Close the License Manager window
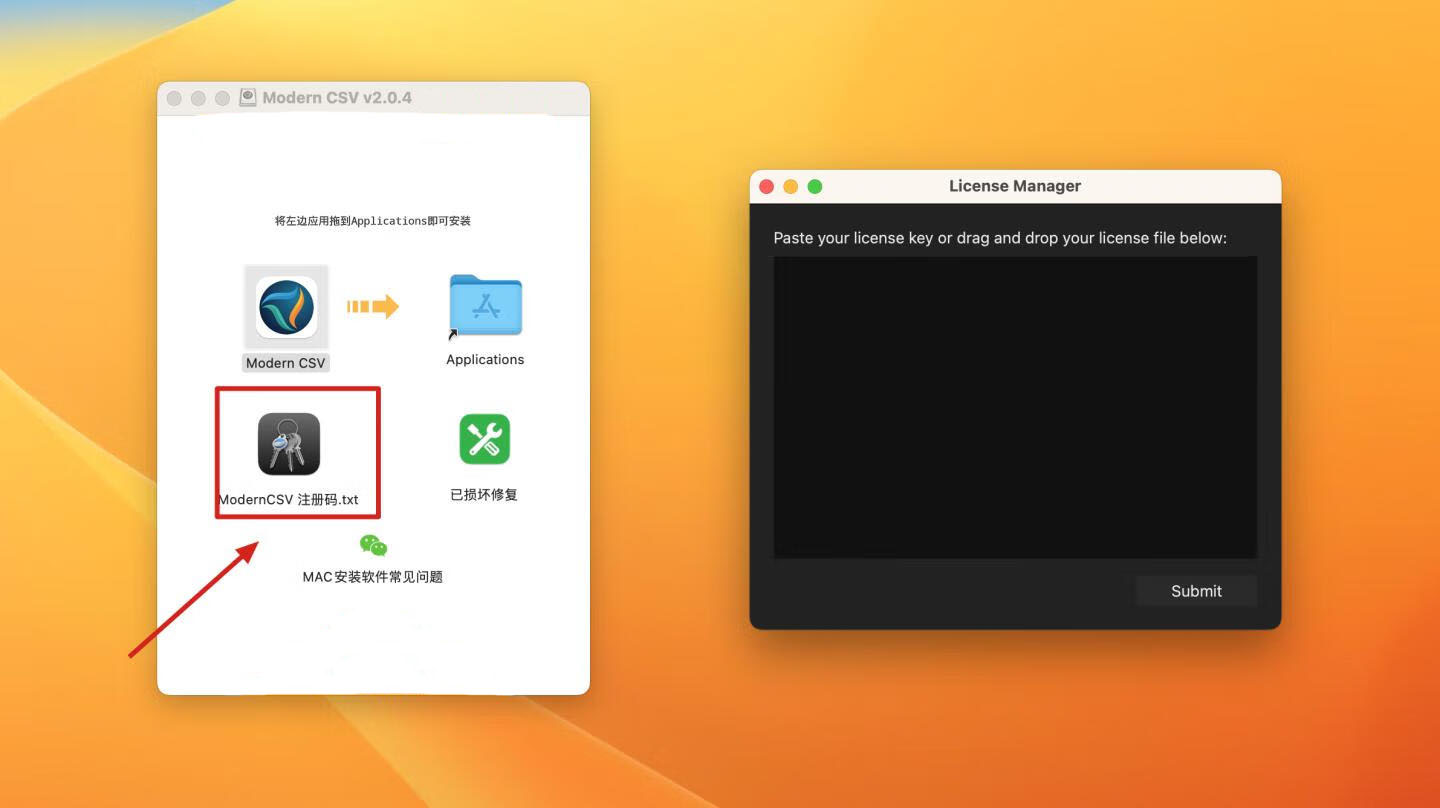 click(x=767, y=186)
